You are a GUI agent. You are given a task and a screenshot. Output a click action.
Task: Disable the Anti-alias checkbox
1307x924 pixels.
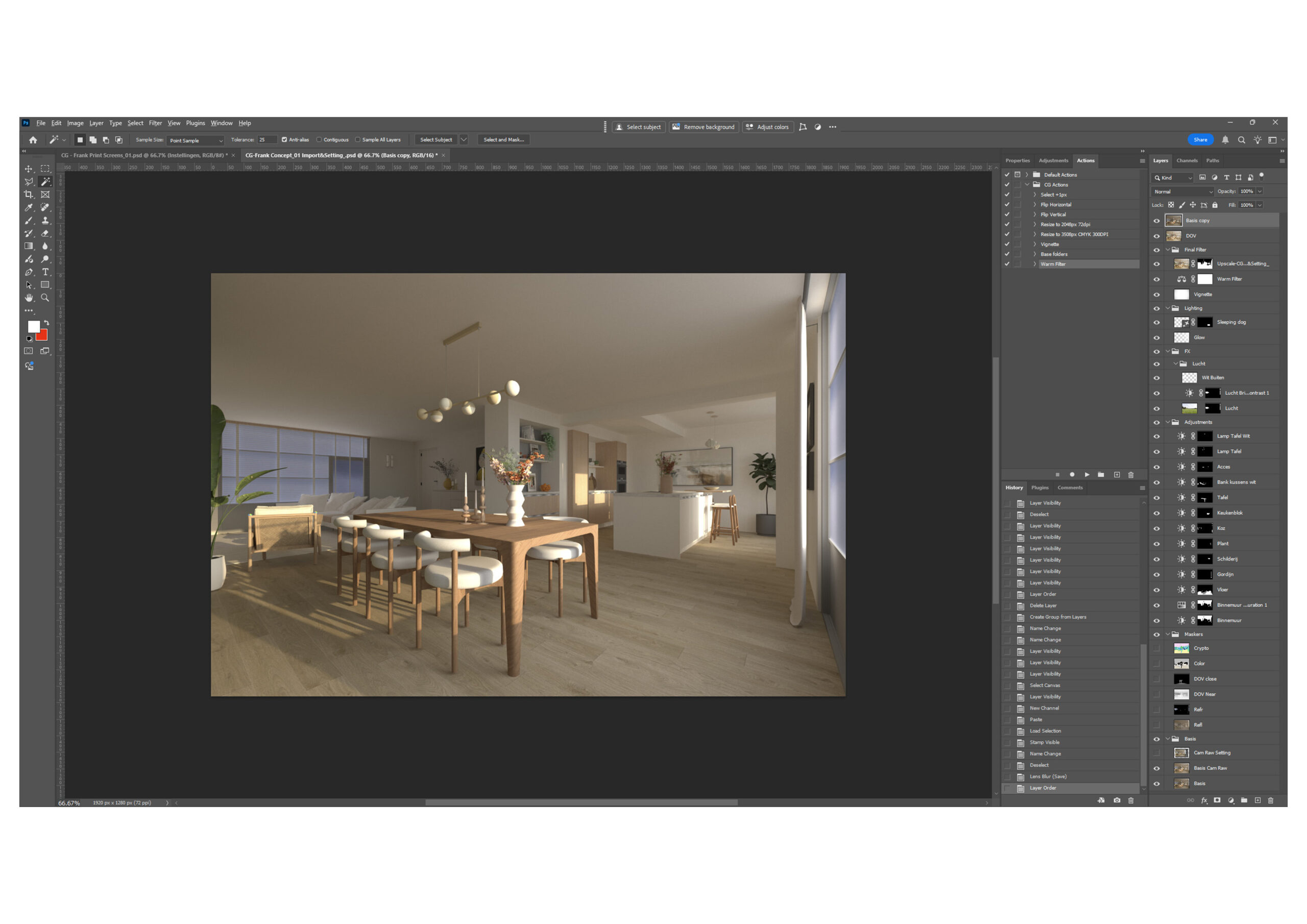point(284,139)
